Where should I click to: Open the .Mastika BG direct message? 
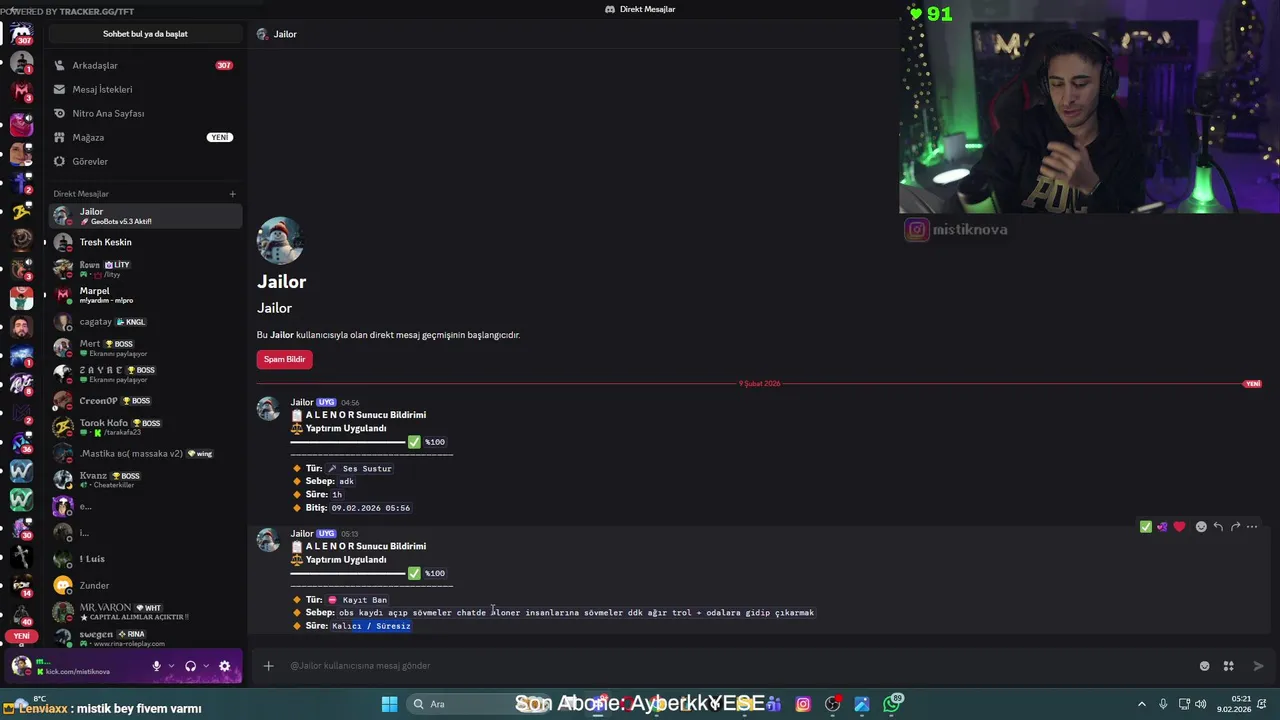pos(145,453)
